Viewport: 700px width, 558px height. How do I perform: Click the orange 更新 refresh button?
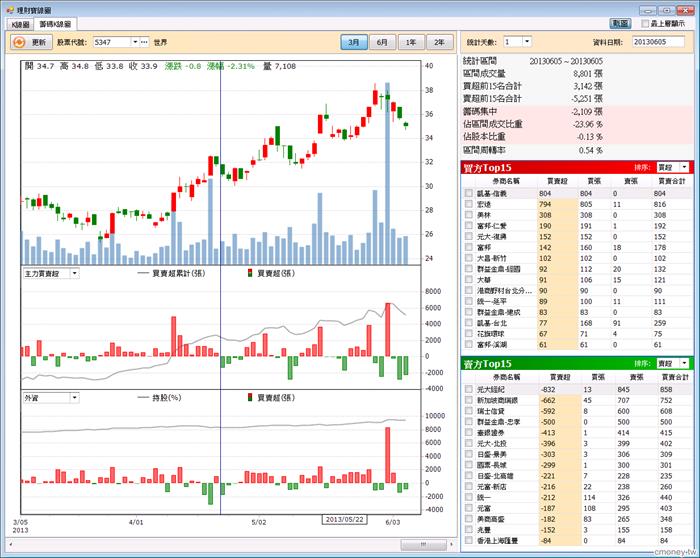click(31, 42)
